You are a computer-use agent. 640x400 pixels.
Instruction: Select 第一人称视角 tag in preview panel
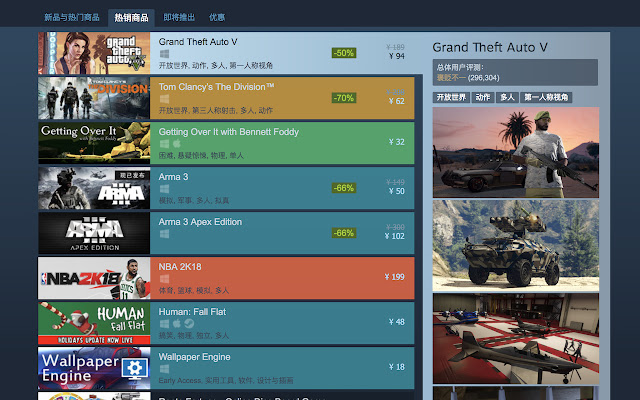coord(546,97)
